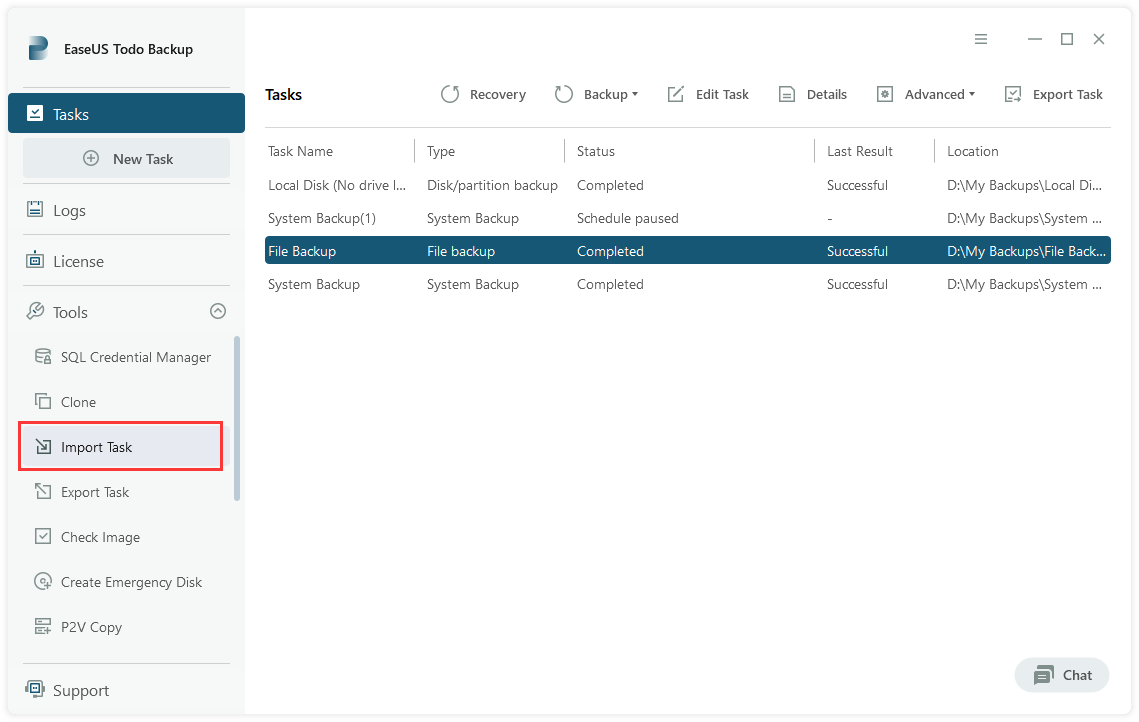Viewport: 1139px width, 722px height.
Task: Select 'P2V Copy' label in Tools
Action: pos(92,628)
